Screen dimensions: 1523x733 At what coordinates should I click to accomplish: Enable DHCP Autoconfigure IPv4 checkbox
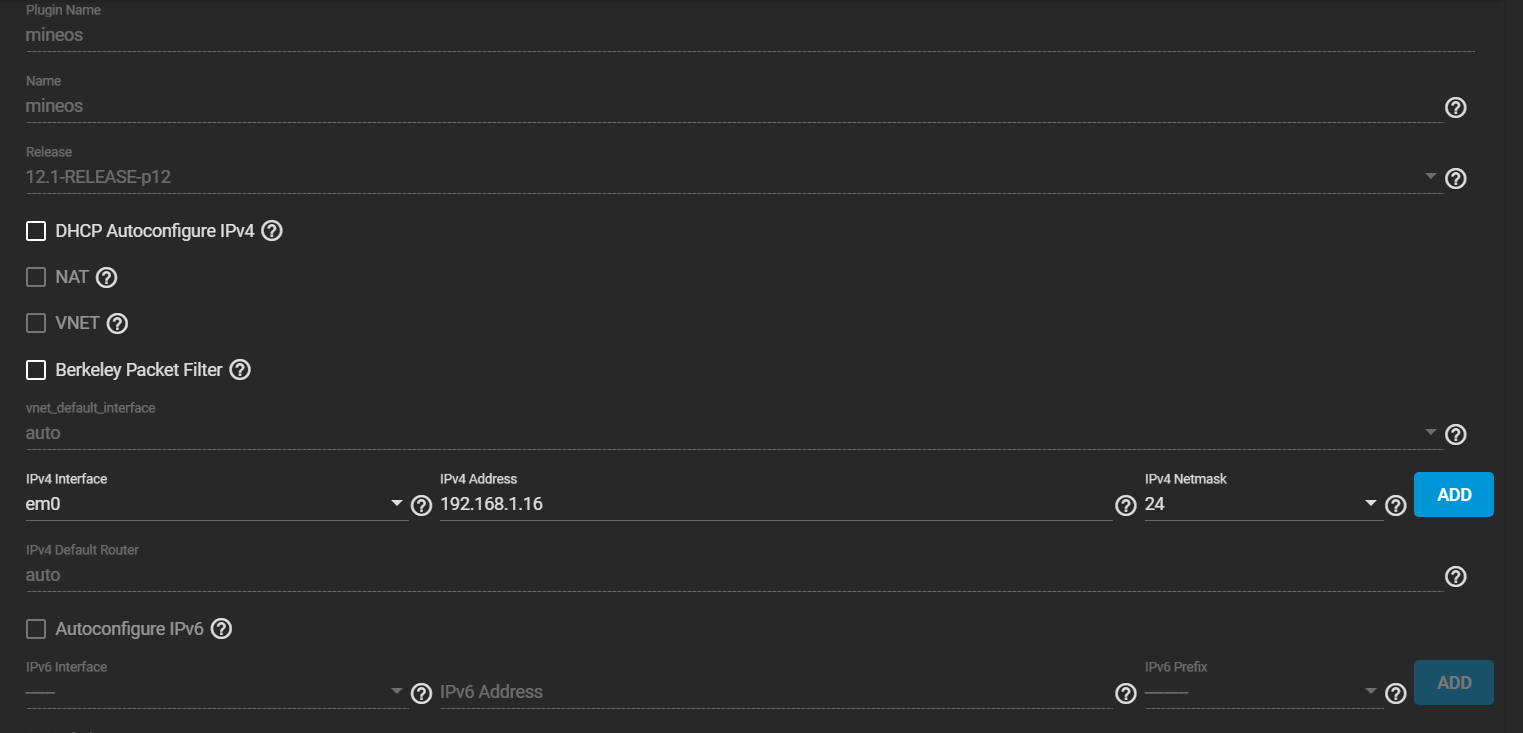click(36, 231)
